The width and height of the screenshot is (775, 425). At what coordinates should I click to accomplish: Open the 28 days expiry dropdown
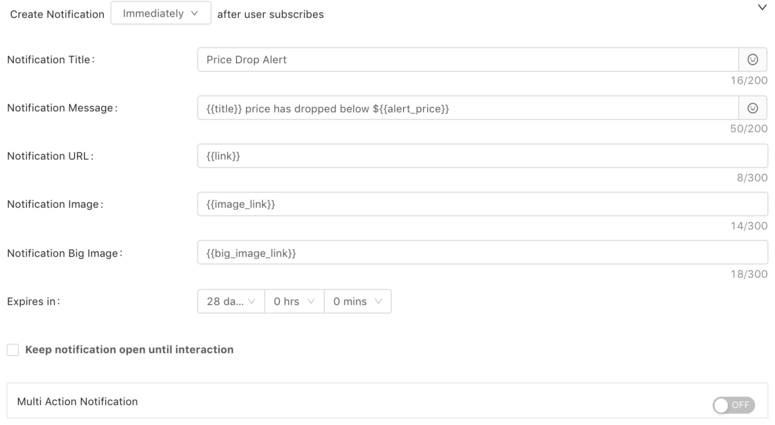click(231, 301)
